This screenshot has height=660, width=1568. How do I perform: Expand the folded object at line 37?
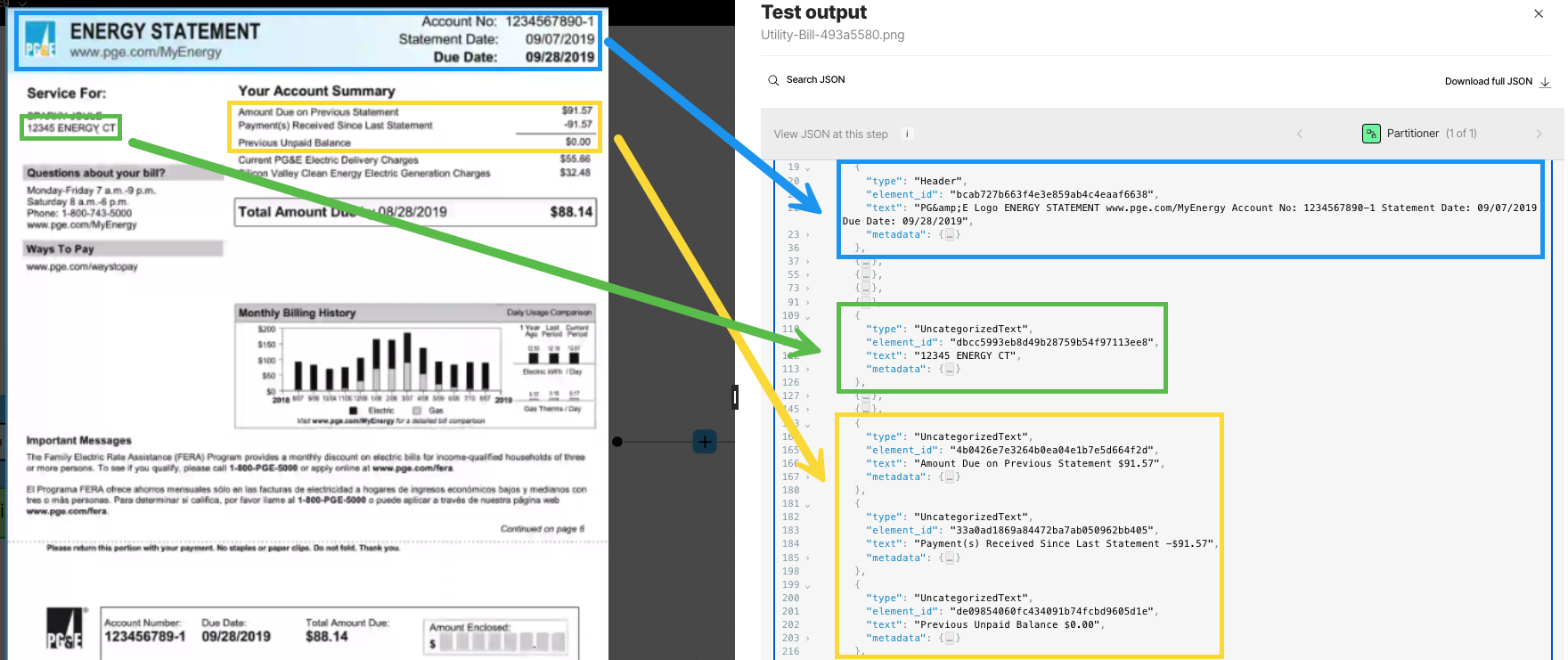click(808, 262)
